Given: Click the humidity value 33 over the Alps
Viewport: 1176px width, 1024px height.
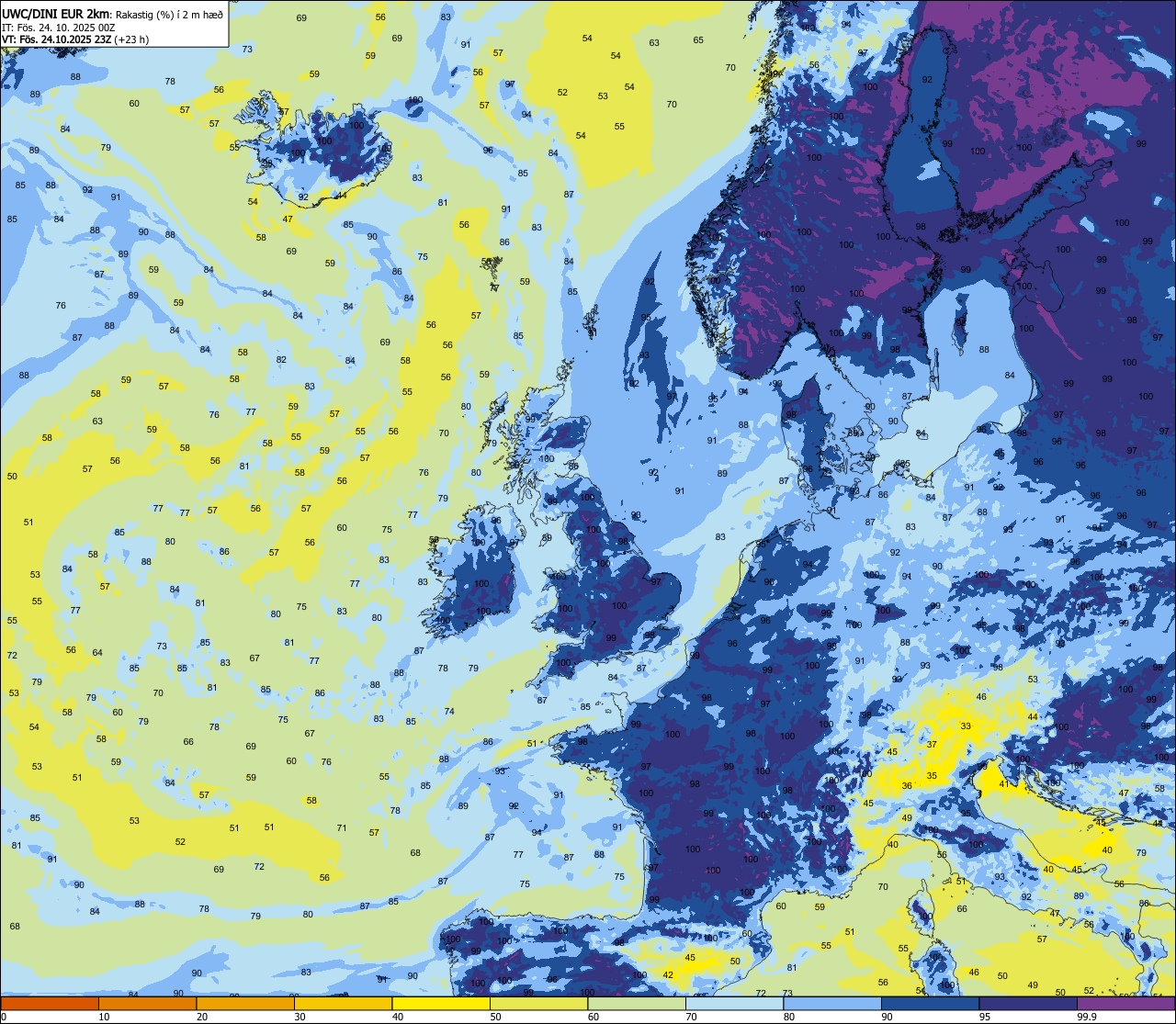Looking at the screenshot, I should click(x=965, y=726).
